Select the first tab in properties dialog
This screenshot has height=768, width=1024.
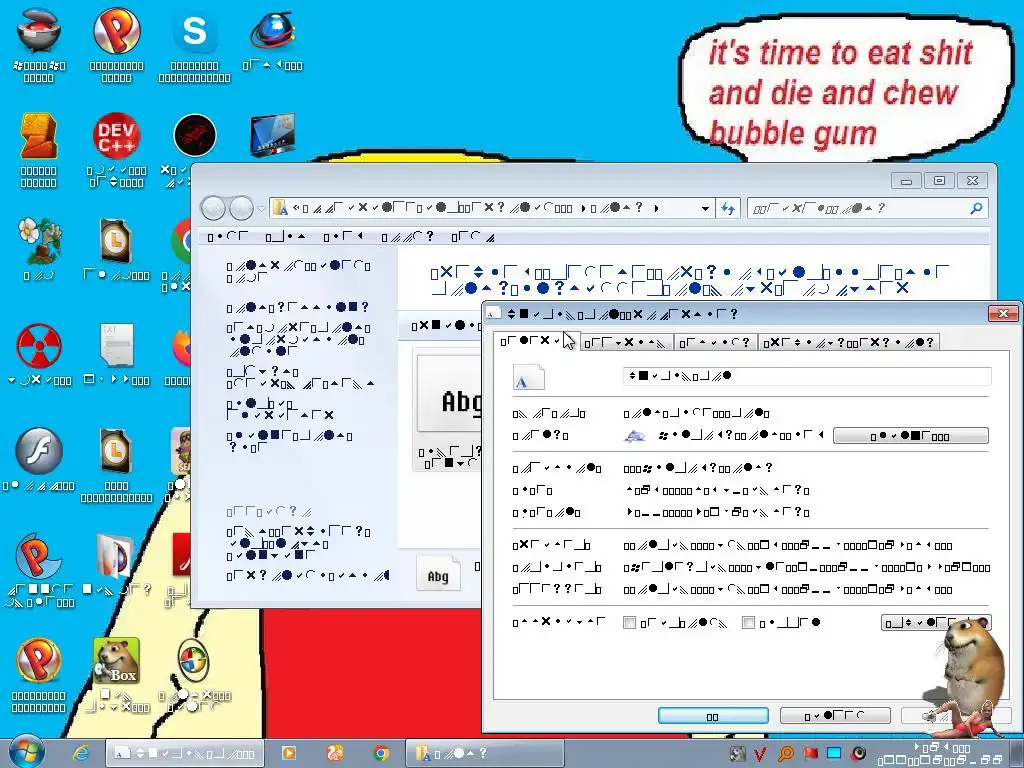[537, 341]
